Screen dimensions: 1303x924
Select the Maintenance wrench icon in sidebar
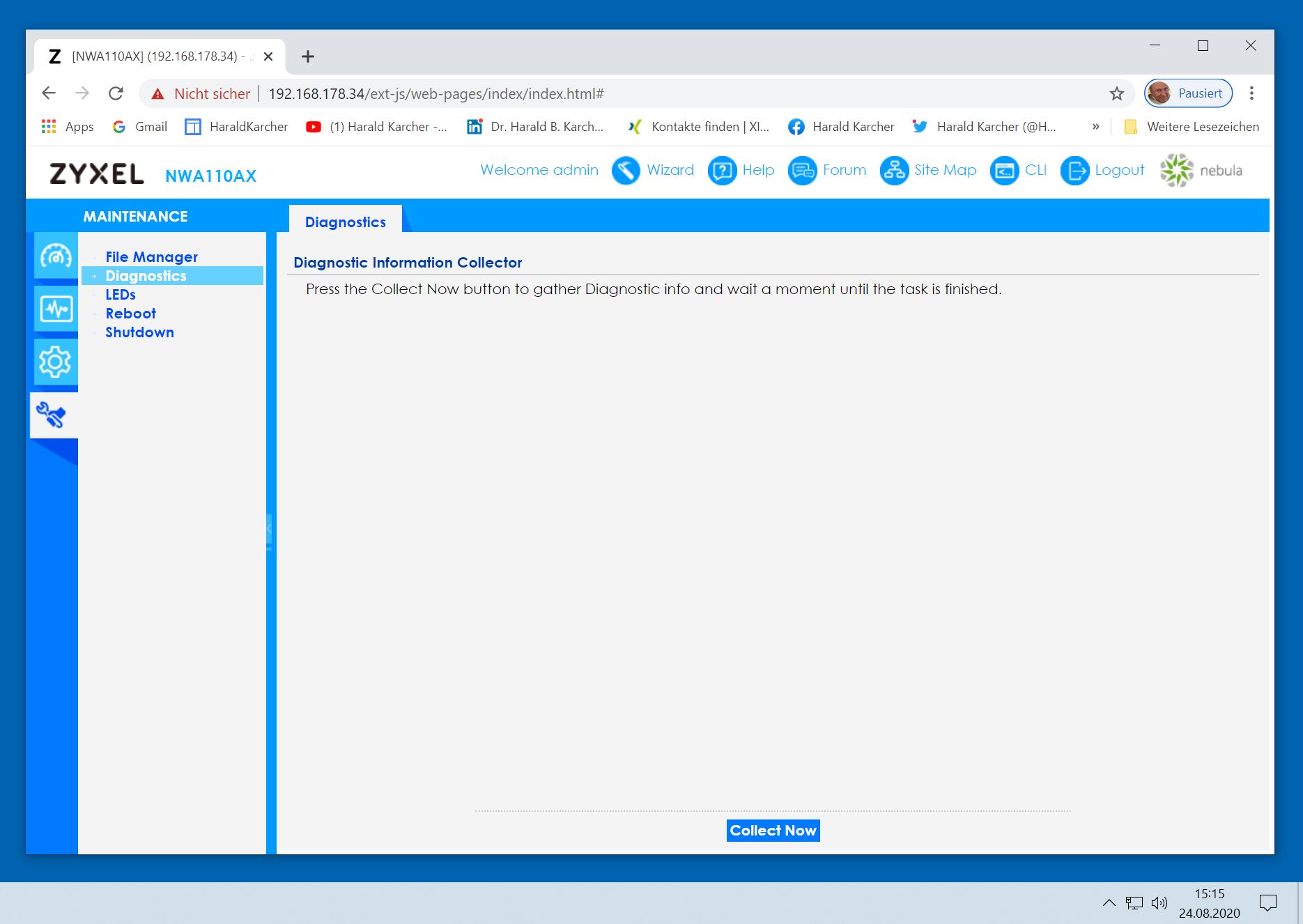[52, 415]
